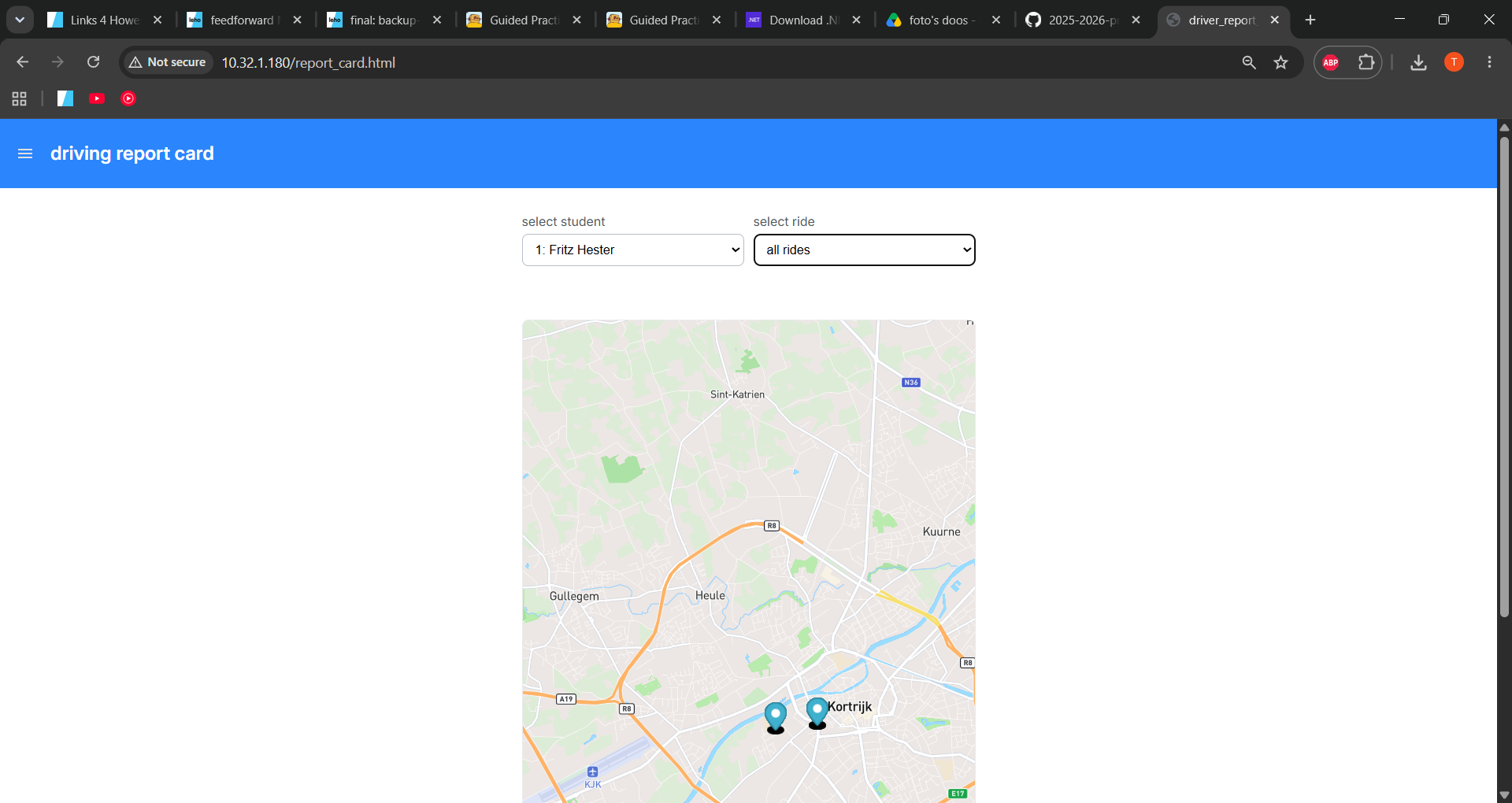Reload the current page
Image resolution: width=1512 pixels, height=803 pixels.
click(x=93, y=62)
